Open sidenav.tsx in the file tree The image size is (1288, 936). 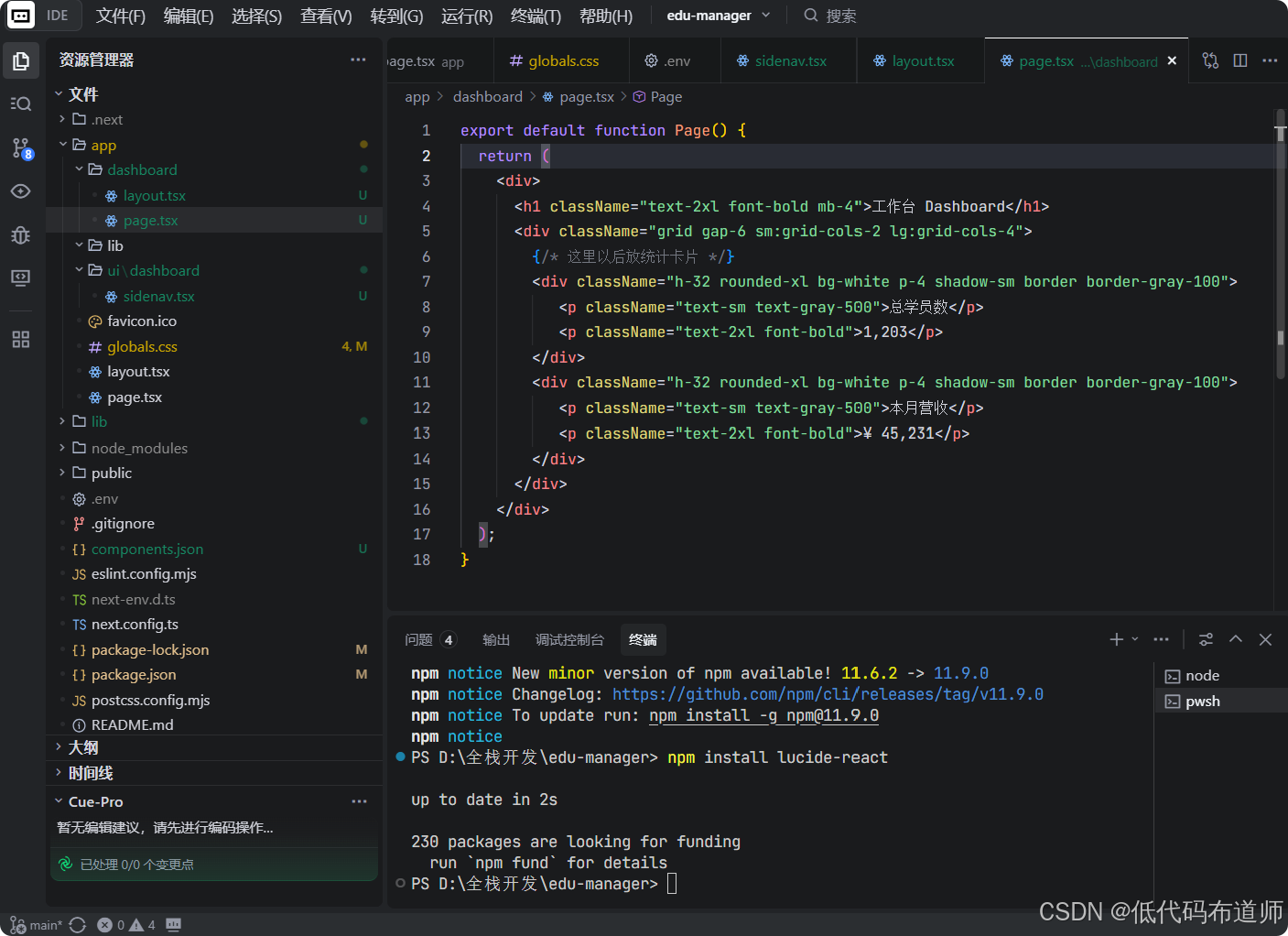214,297
